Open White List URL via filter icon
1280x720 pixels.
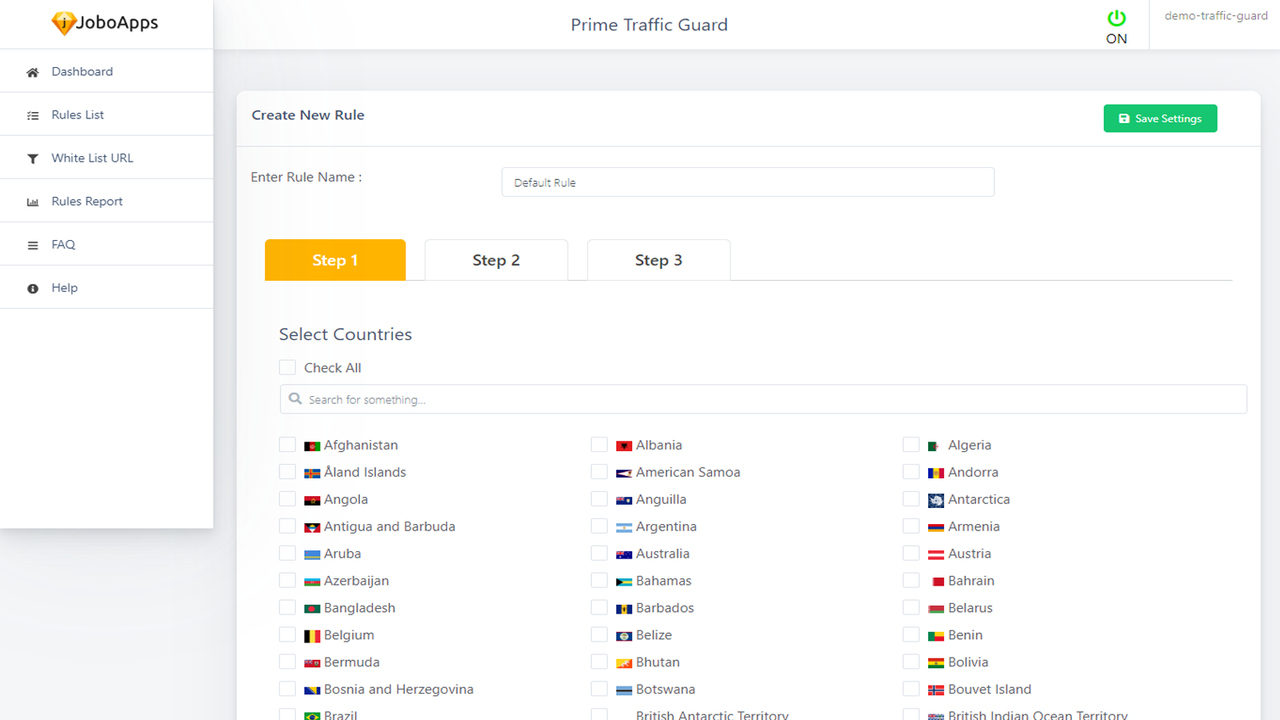(32, 157)
